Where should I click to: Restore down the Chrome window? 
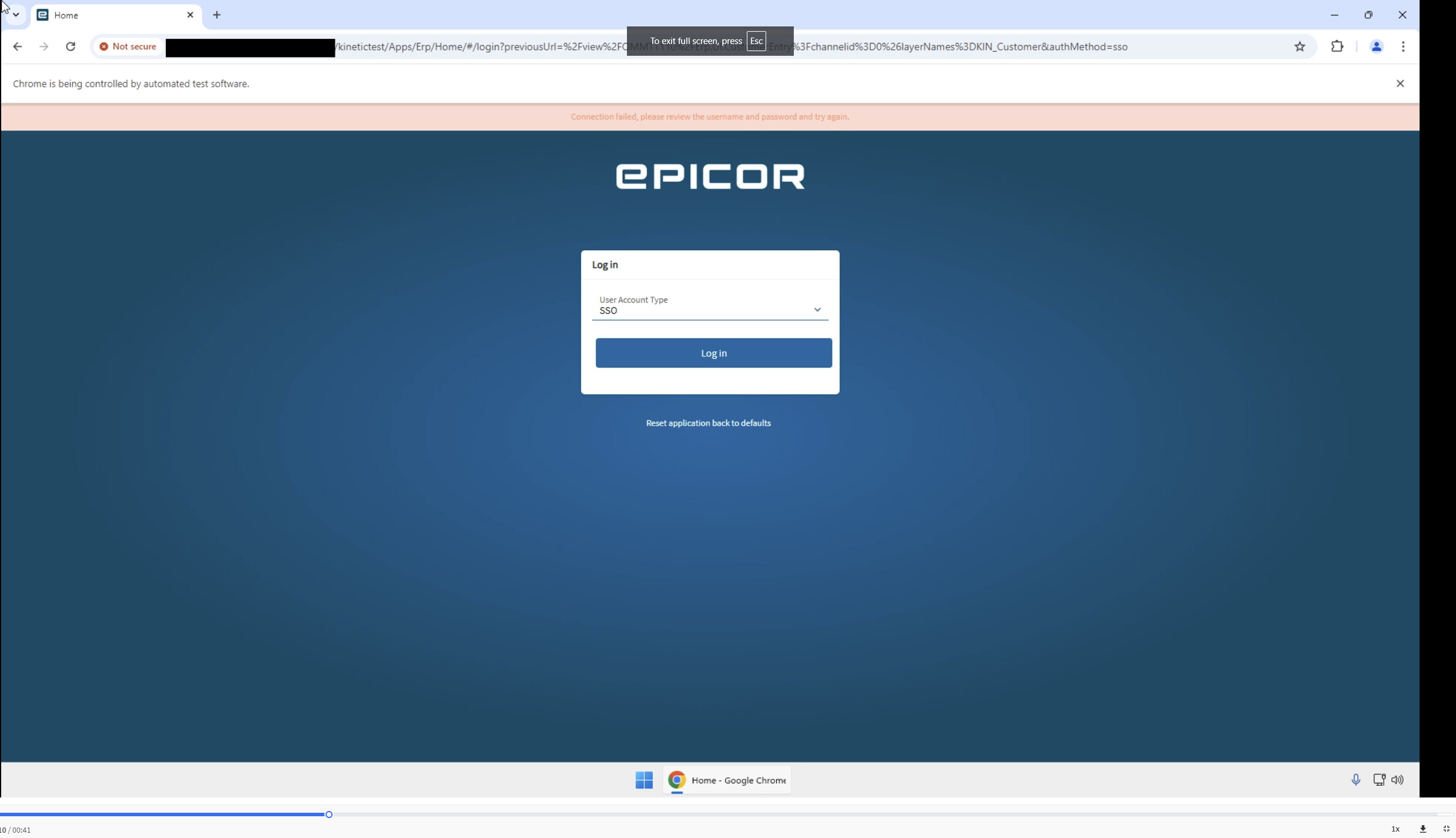pyautogui.click(x=1368, y=15)
